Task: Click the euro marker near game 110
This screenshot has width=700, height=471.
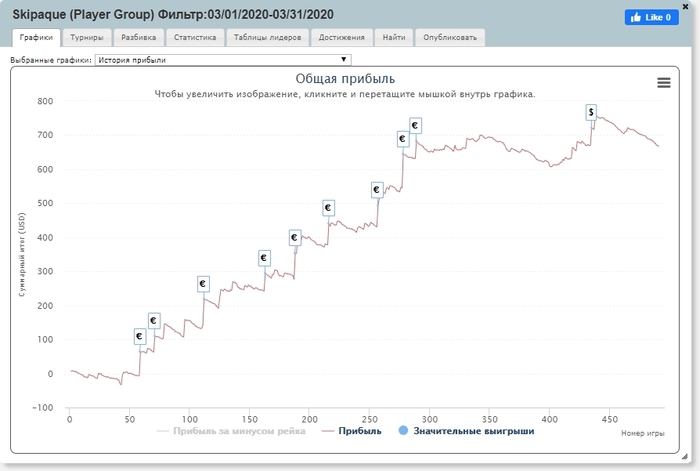Action: pos(203,283)
